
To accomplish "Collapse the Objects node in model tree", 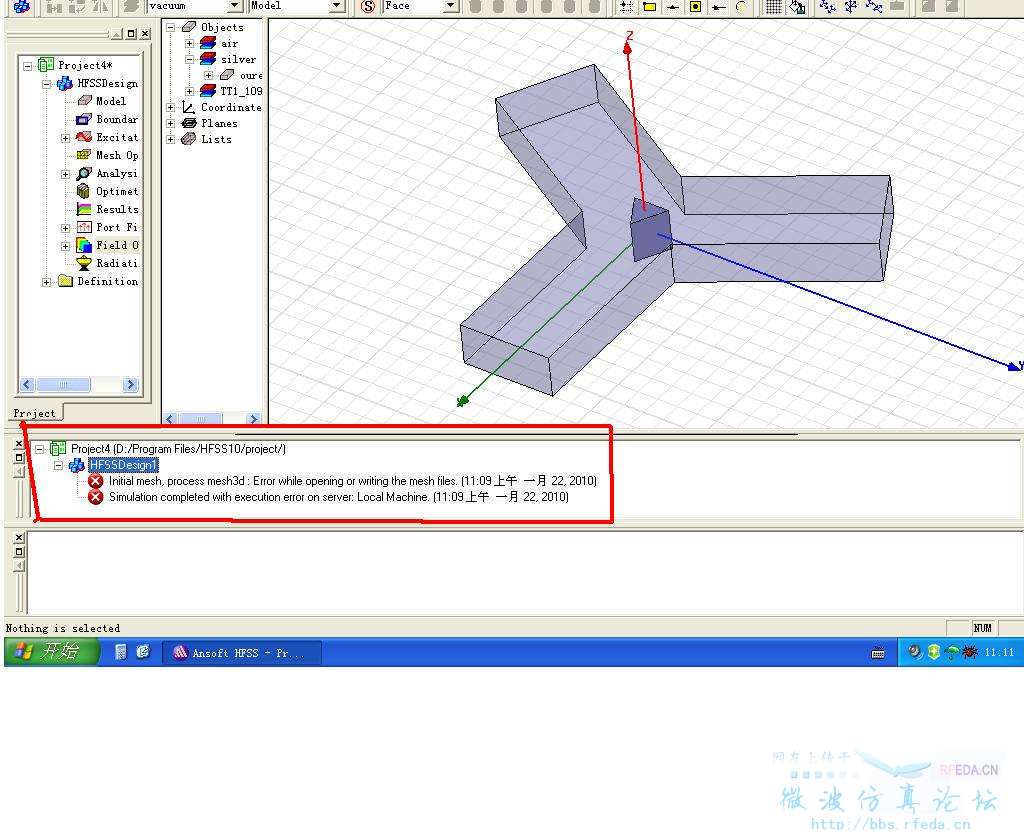I will pyautogui.click(x=170, y=27).
